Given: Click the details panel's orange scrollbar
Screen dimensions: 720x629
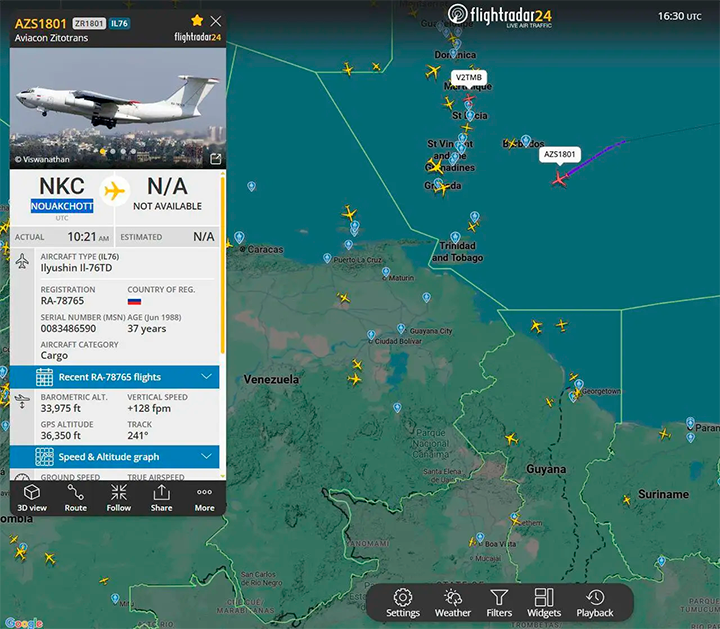Looking at the screenshot, I should (224, 270).
